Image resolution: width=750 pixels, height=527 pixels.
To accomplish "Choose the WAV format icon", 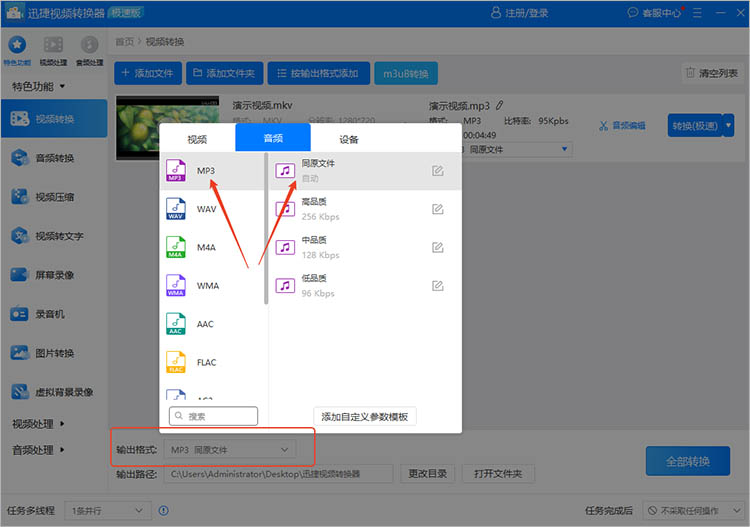I will point(176,209).
